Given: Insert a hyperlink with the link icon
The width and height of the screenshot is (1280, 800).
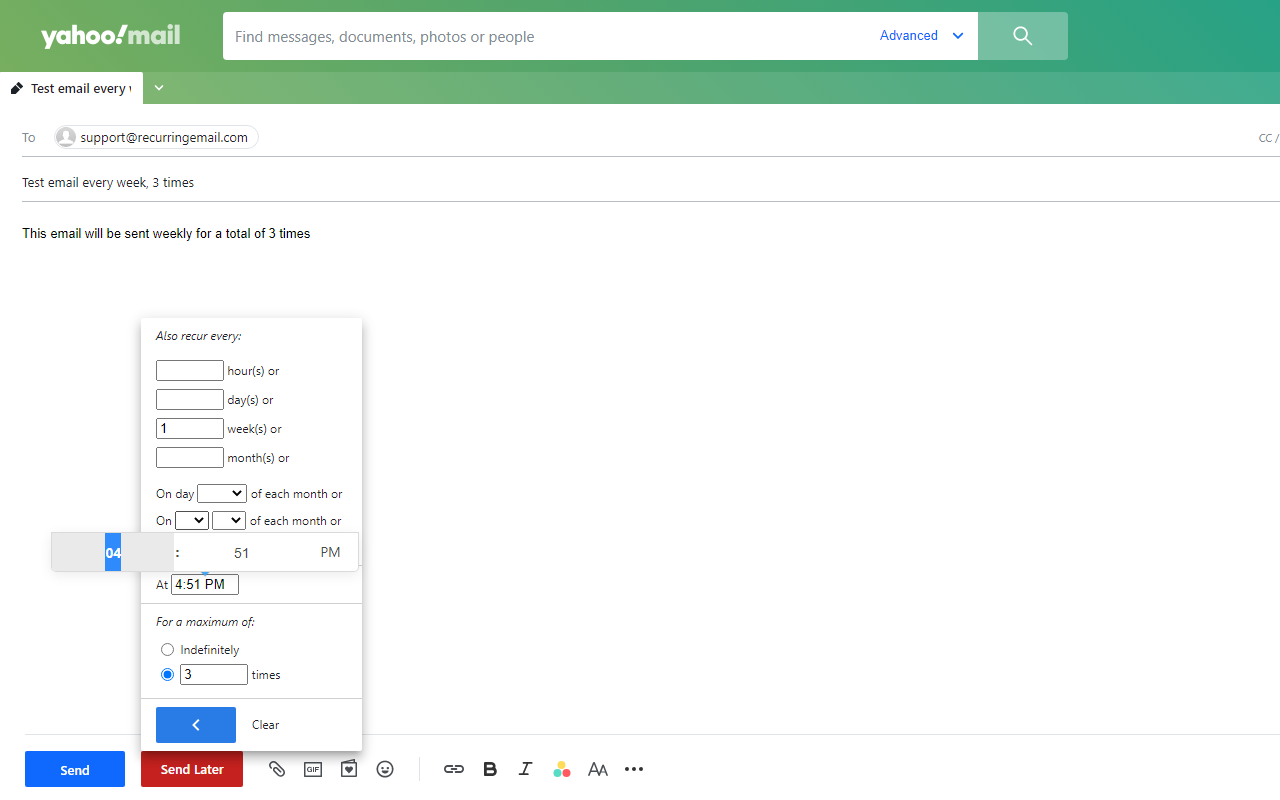Looking at the screenshot, I should coord(453,769).
